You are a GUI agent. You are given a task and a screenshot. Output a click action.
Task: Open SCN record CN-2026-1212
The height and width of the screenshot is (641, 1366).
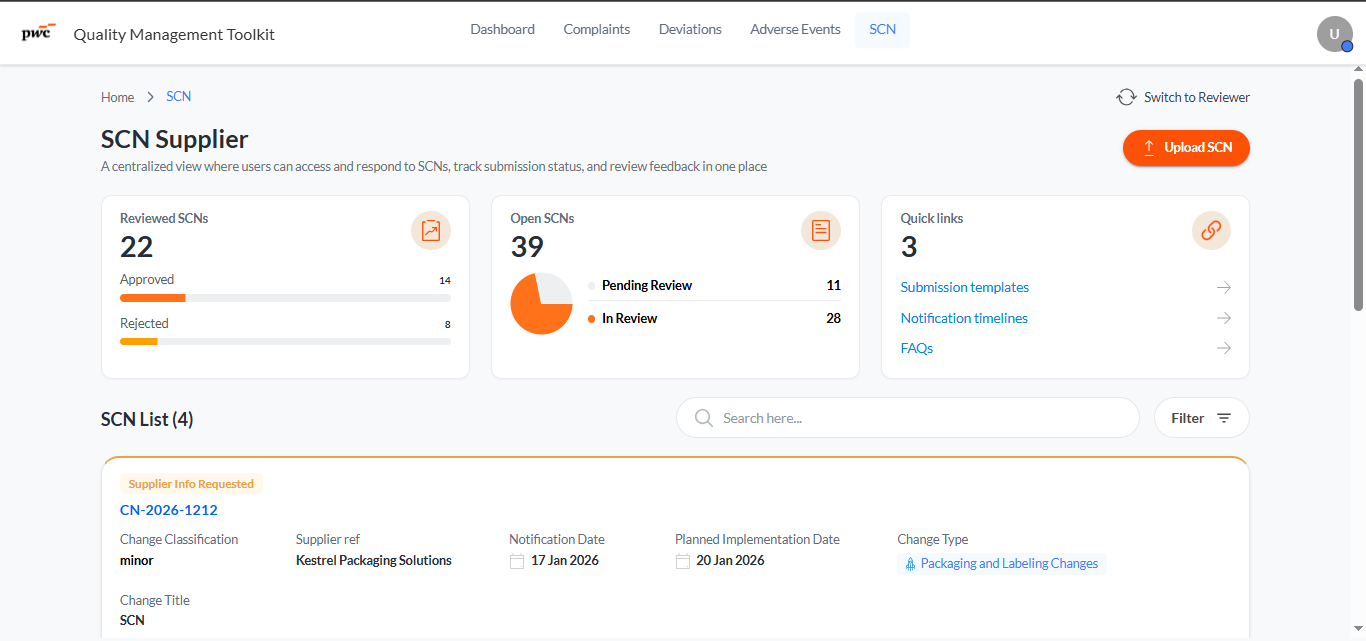click(x=169, y=510)
